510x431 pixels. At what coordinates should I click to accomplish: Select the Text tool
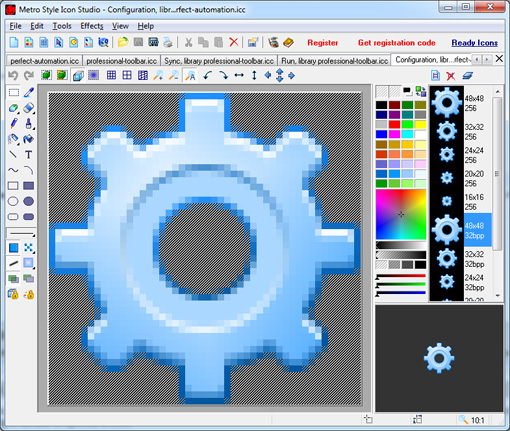29,155
